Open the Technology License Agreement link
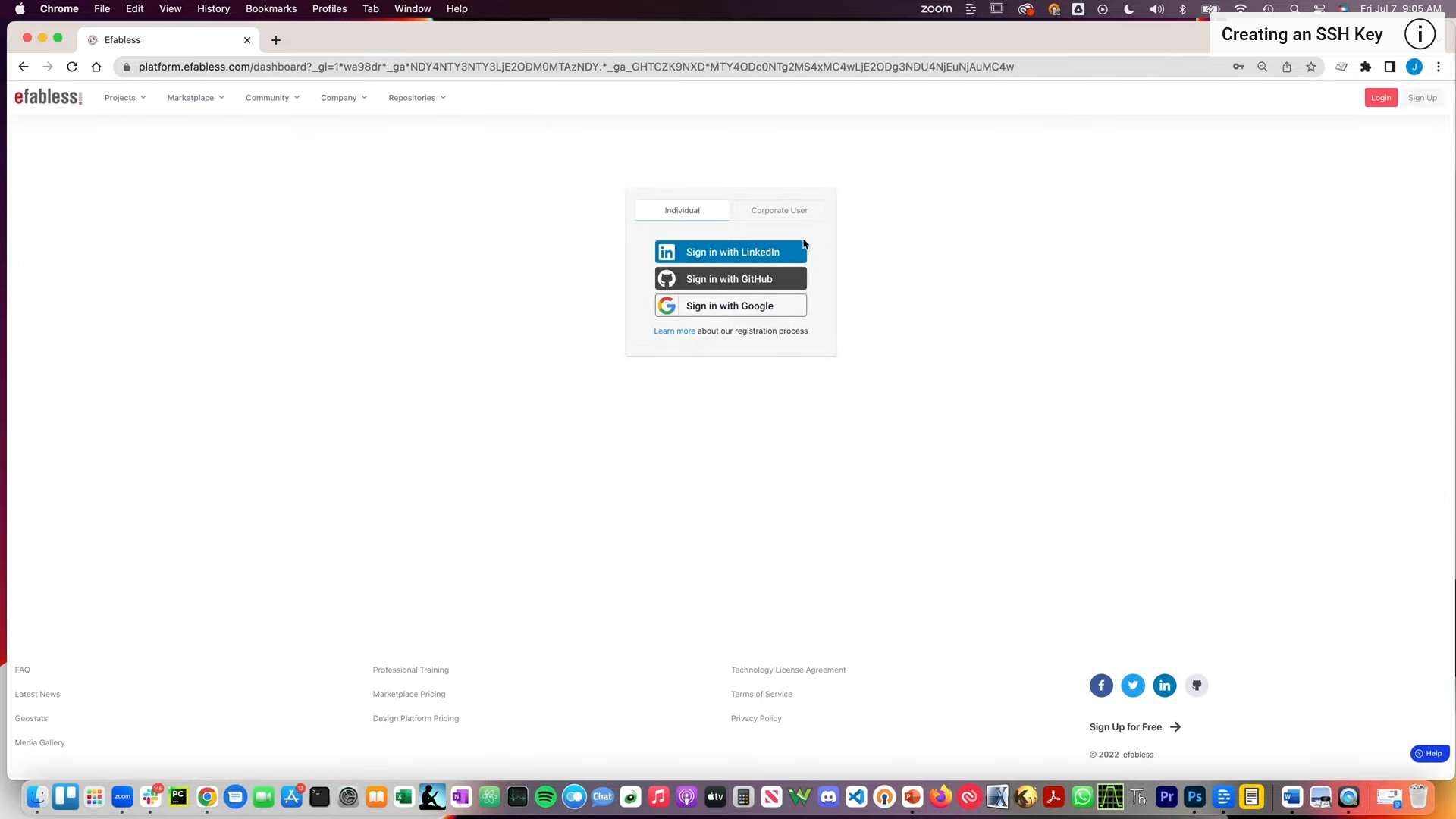The image size is (1456, 819). (789, 670)
